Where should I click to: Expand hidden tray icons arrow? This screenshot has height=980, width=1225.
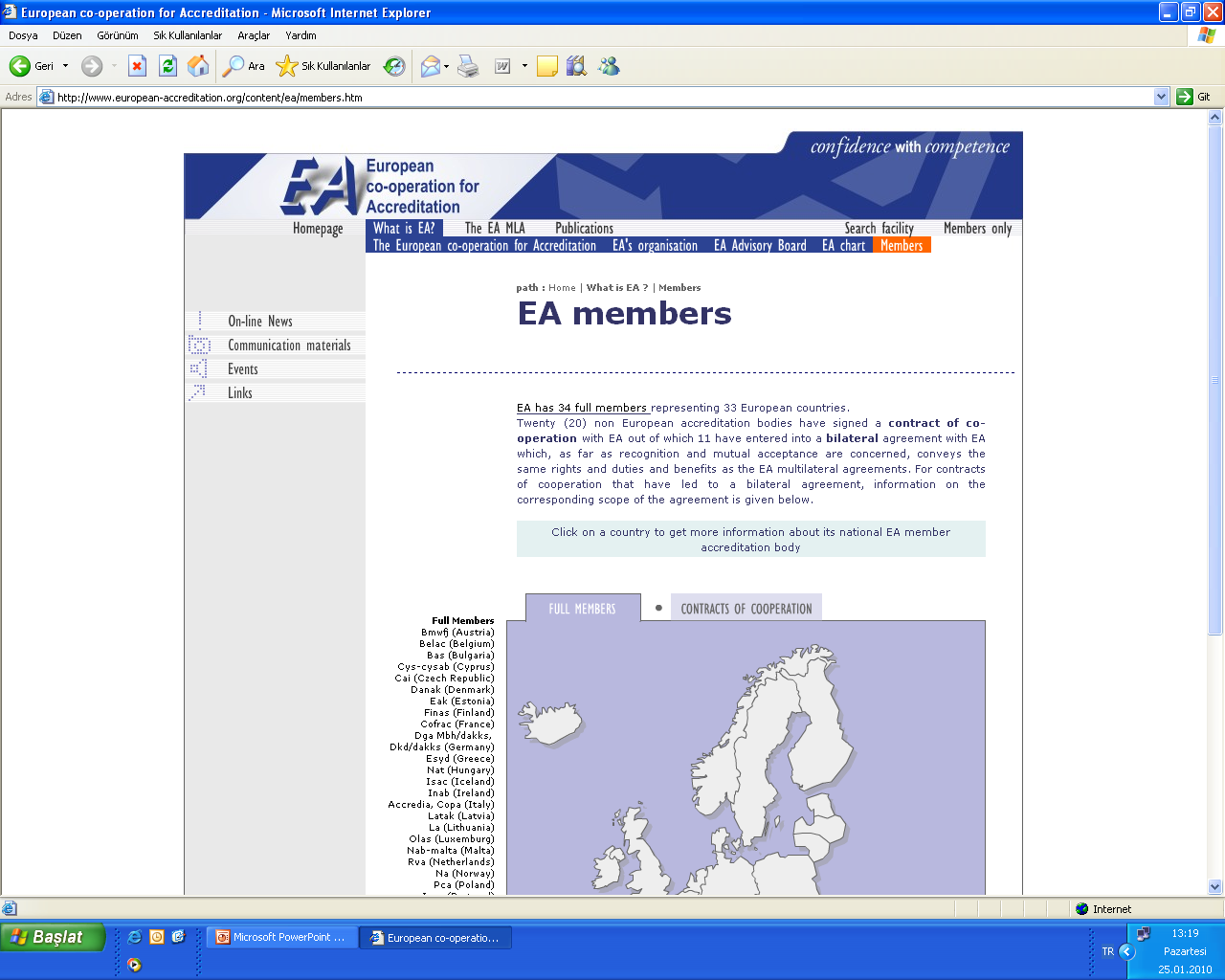point(1126,951)
